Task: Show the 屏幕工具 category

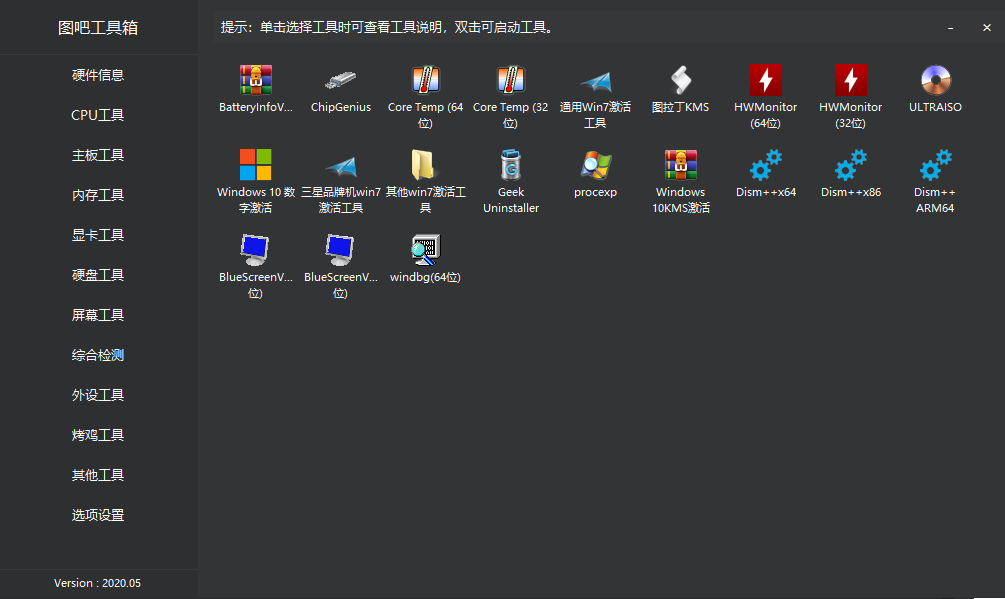Action: point(98,315)
